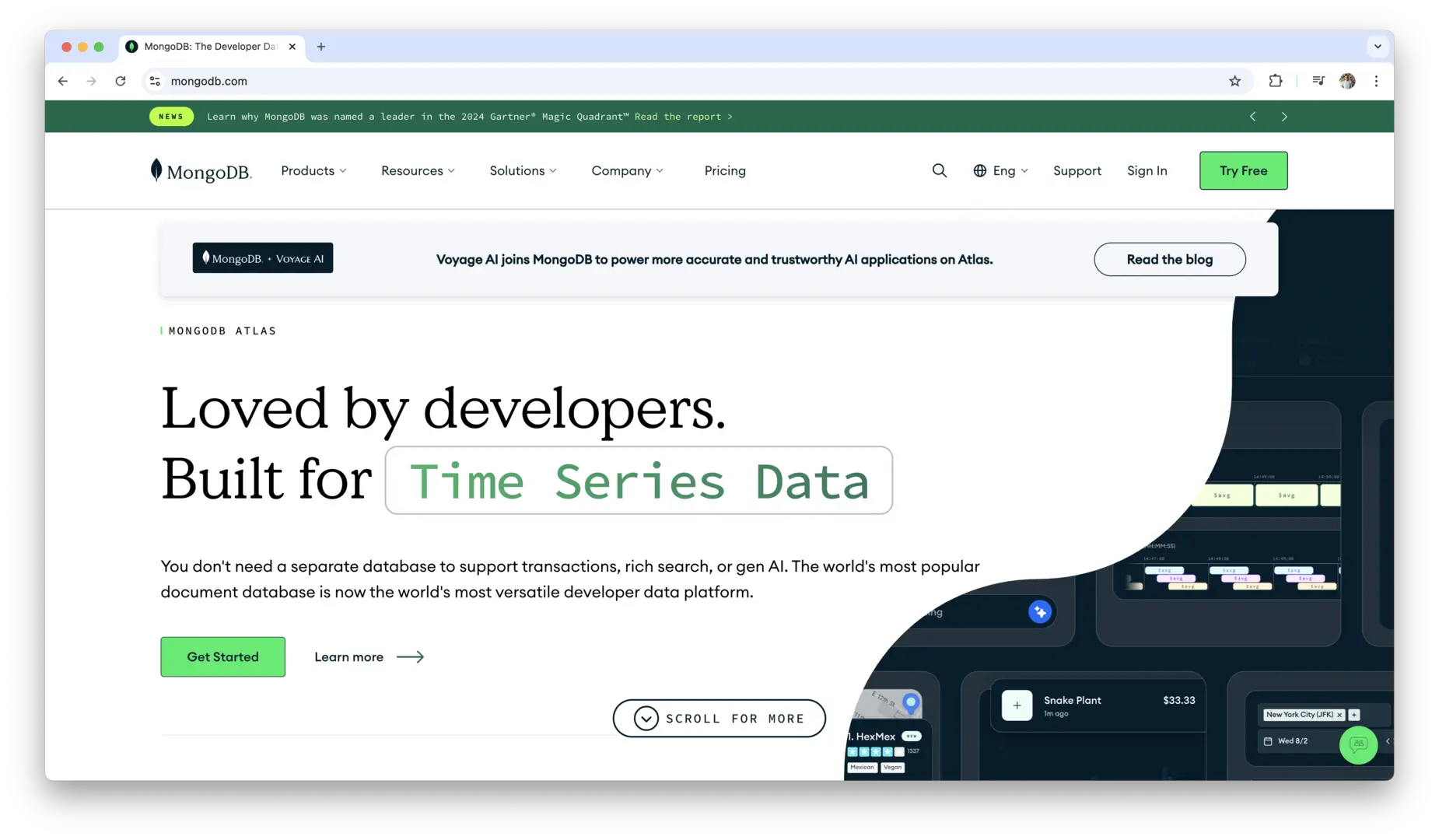View site information icon in address bar
The height and width of the screenshot is (840, 1439).
coord(155,81)
